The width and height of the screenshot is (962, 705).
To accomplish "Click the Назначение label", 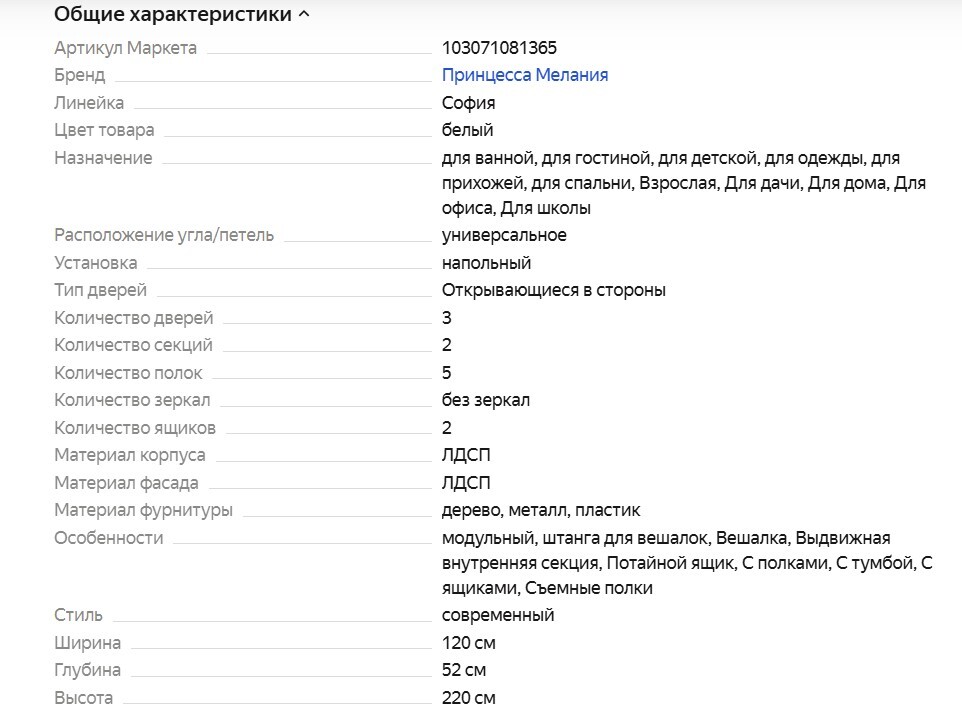I will click(x=103, y=158).
